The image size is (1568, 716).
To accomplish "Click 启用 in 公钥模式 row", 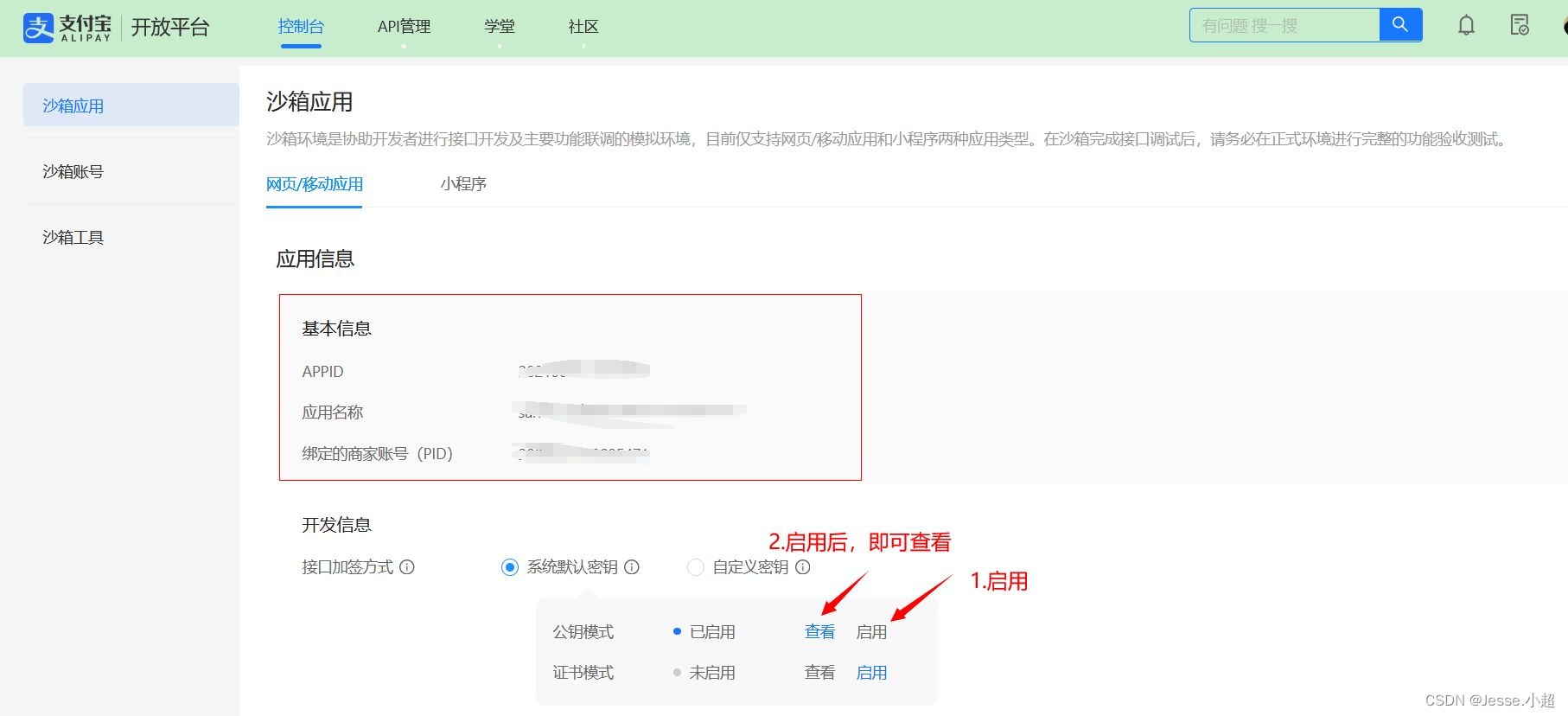I will [x=871, y=632].
